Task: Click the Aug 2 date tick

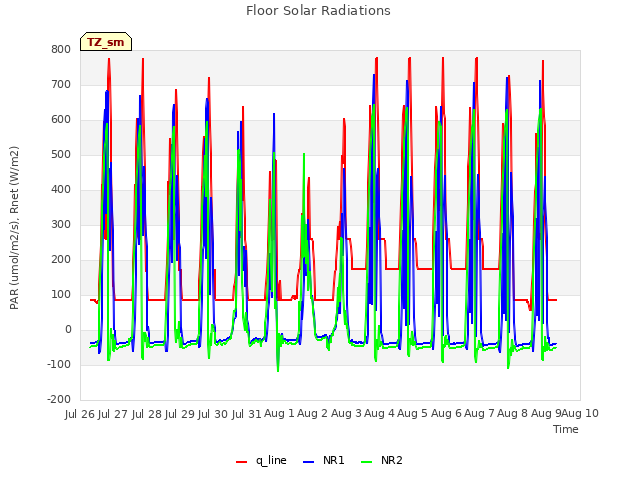Action: 313,414
